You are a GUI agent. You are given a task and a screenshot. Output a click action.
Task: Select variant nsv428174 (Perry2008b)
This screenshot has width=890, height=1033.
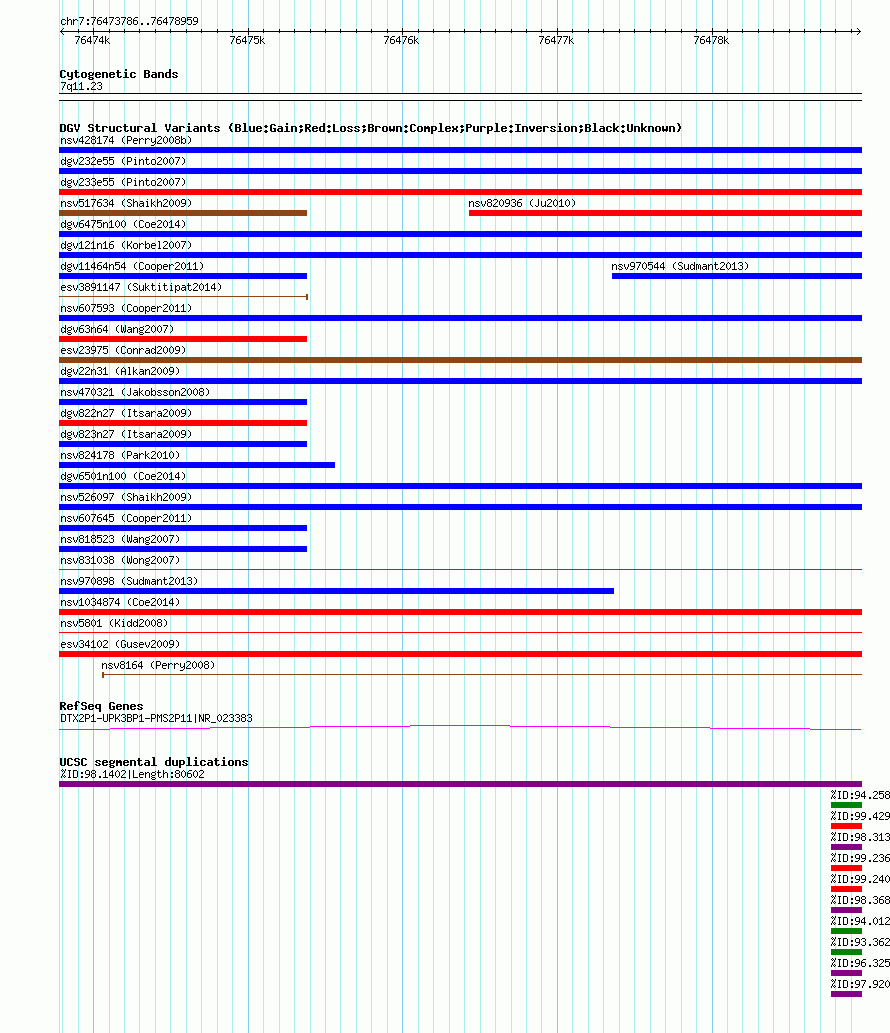[126, 140]
